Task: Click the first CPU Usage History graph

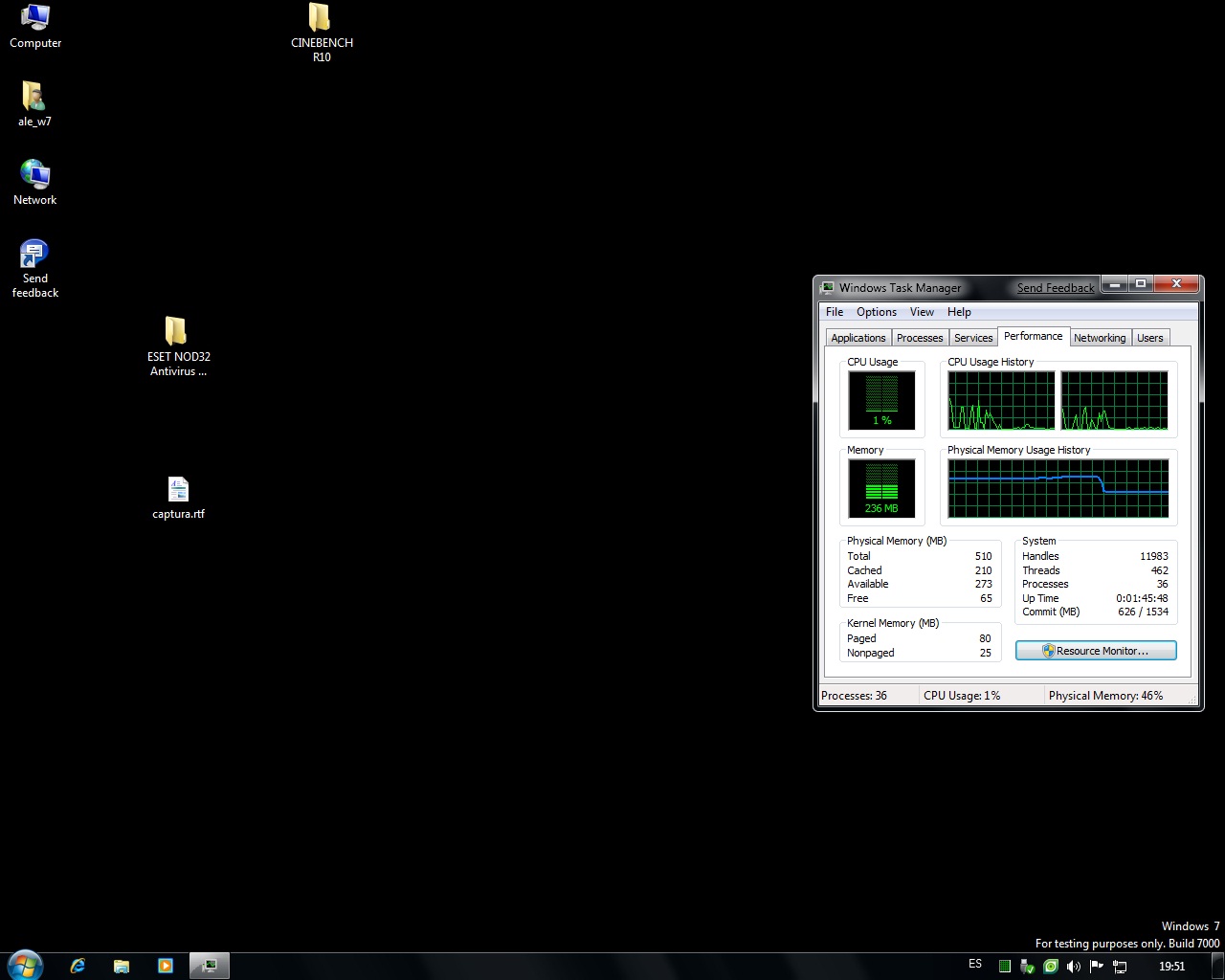Action: click(x=1001, y=400)
